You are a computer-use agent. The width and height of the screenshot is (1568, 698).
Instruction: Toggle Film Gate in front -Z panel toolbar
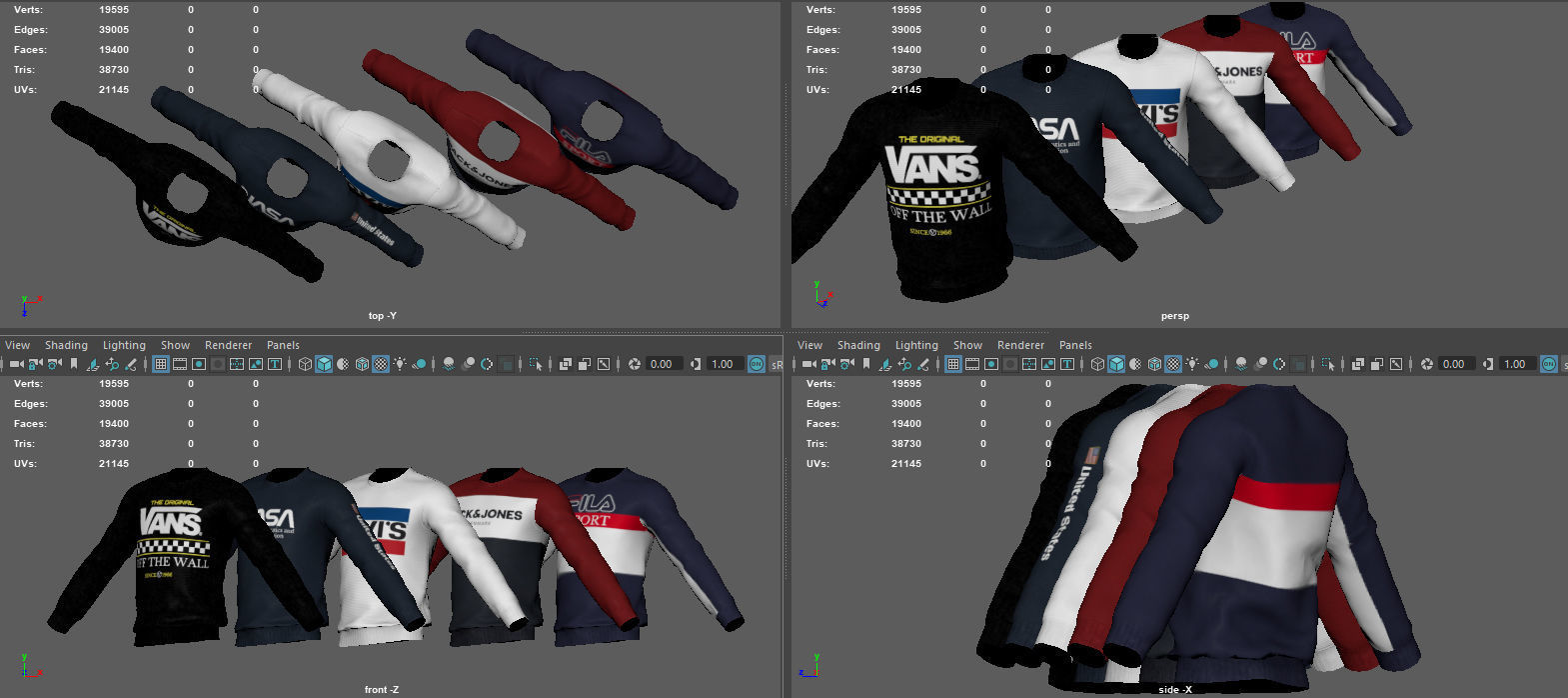click(x=180, y=364)
